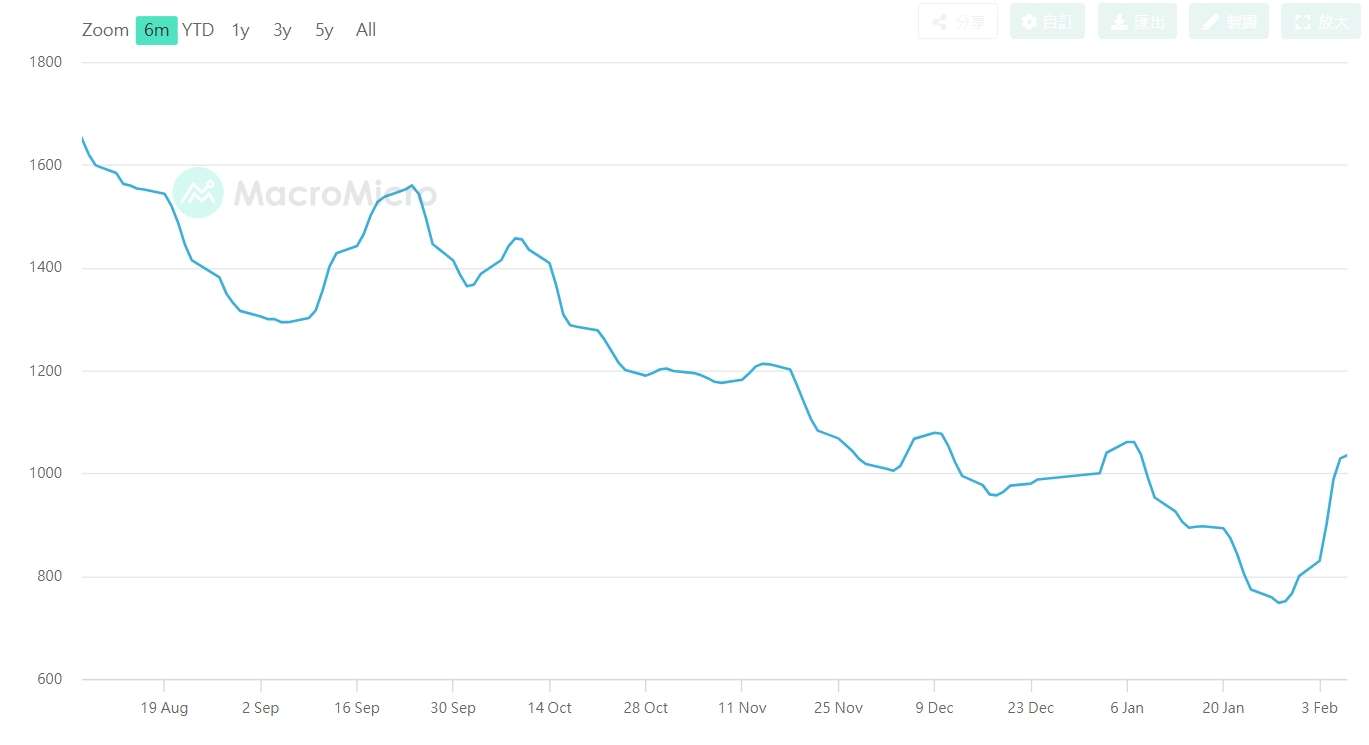Click the 1800 y-axis label

(45, 62)
